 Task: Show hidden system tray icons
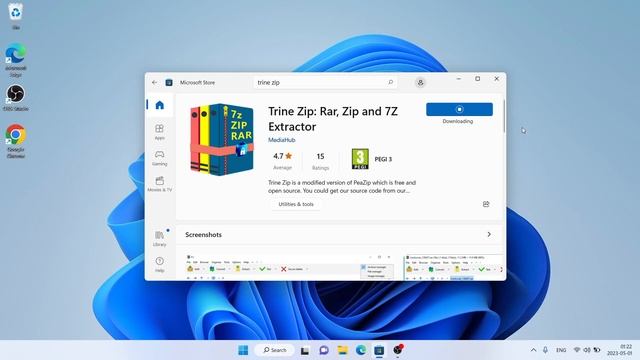[x=533, y=350]
